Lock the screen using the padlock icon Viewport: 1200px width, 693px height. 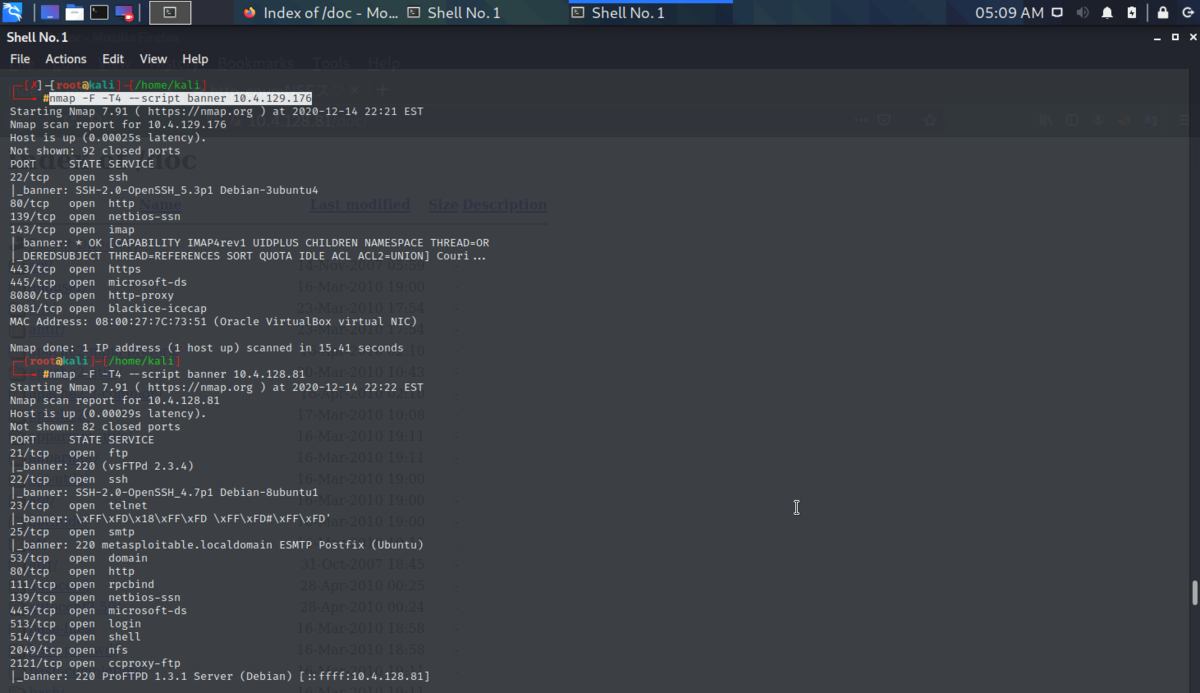click(x=1163, y=13)
